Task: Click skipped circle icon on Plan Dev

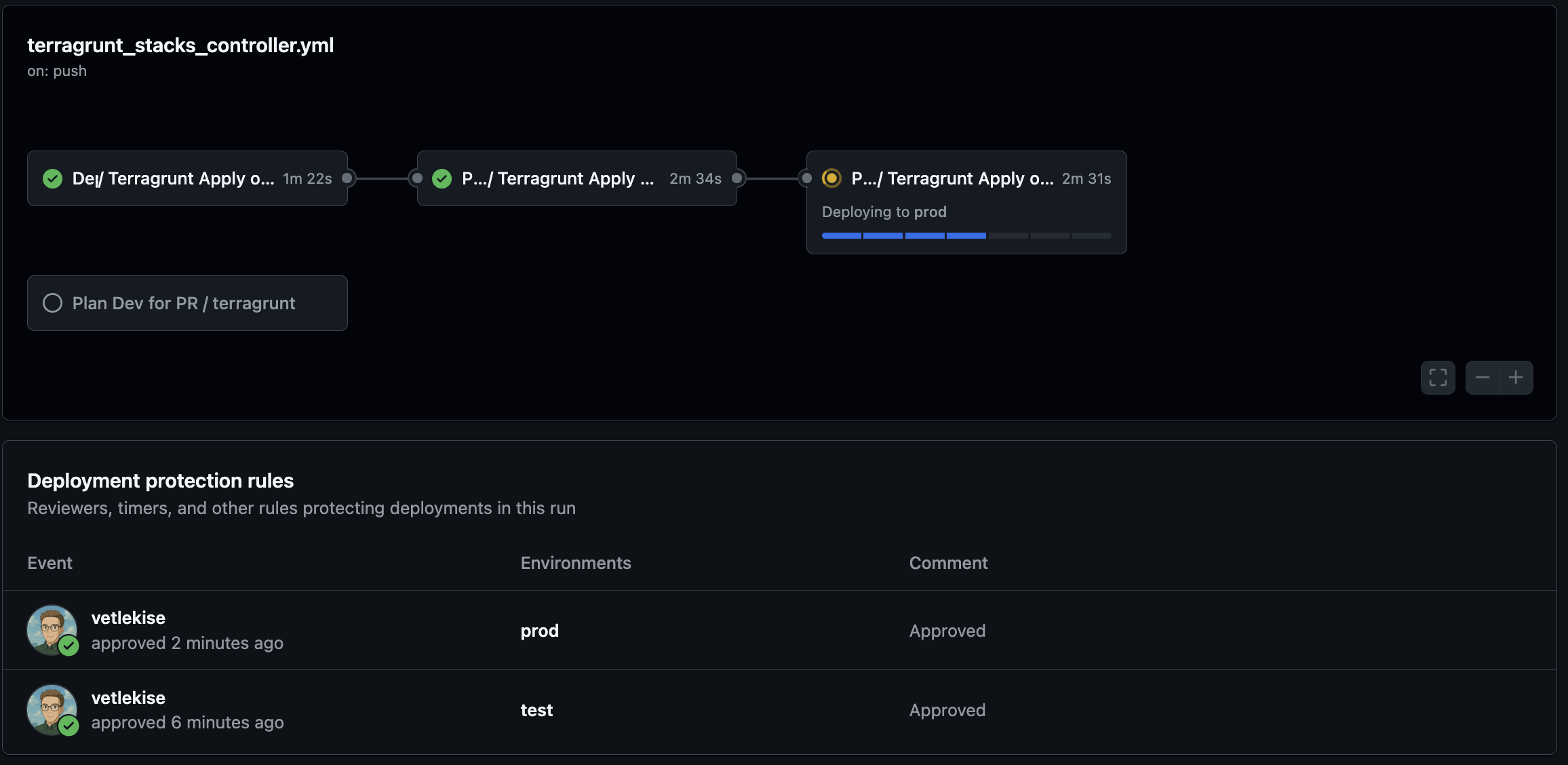Action: coord(52,303)
